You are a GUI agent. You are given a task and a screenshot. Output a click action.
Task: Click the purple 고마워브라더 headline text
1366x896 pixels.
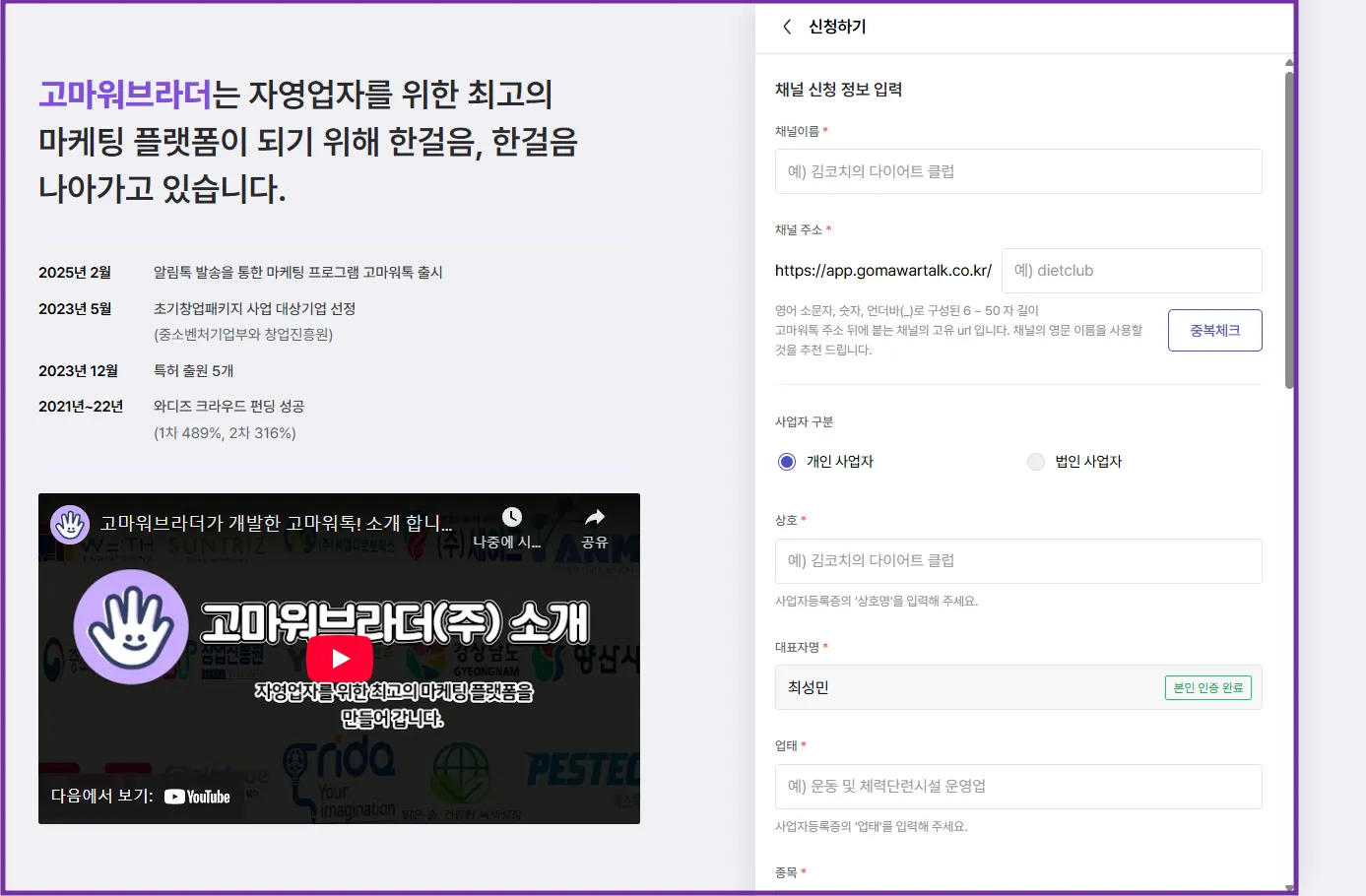point(125,95)
